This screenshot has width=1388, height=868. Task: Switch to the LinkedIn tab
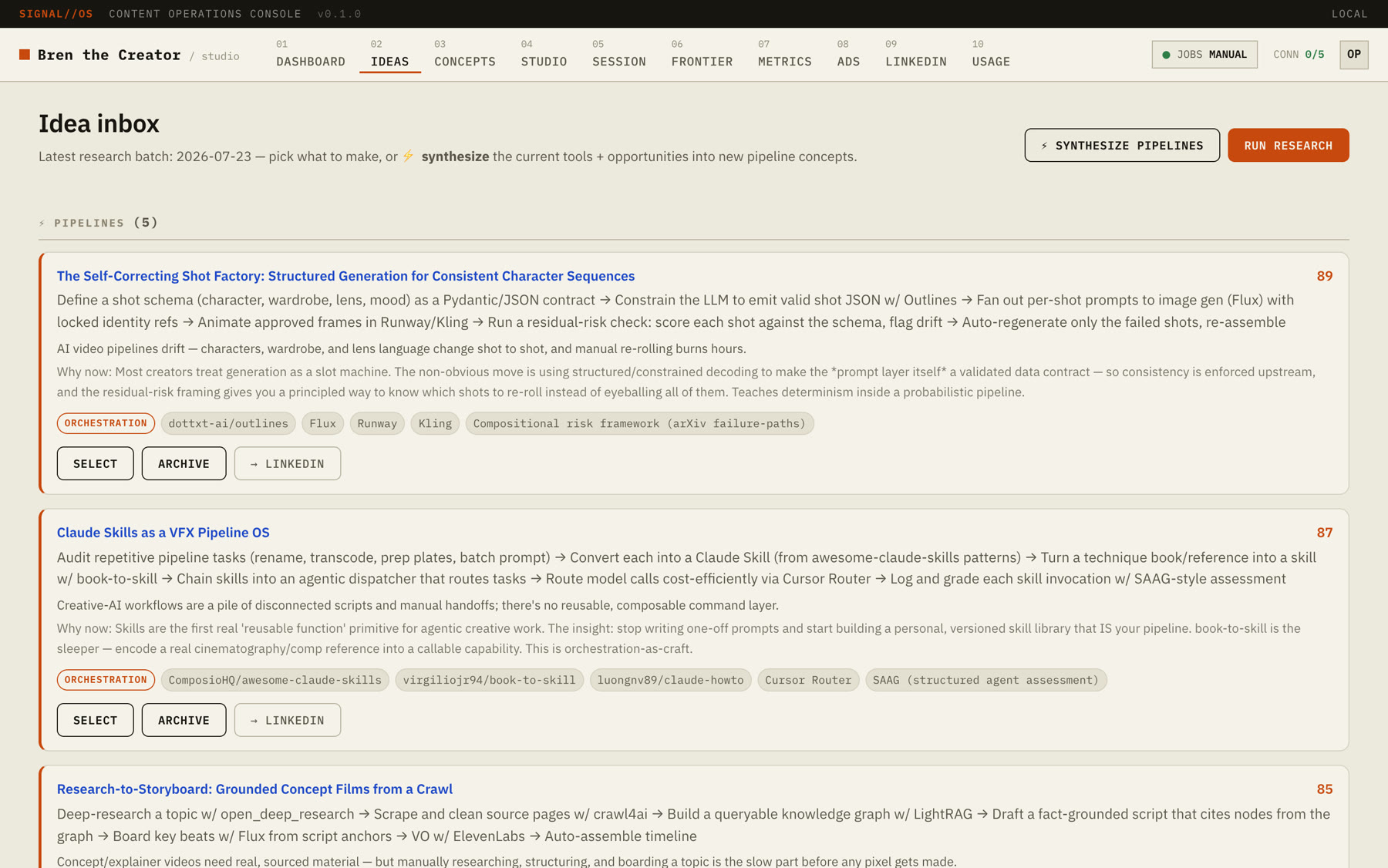tap(915, 54)
